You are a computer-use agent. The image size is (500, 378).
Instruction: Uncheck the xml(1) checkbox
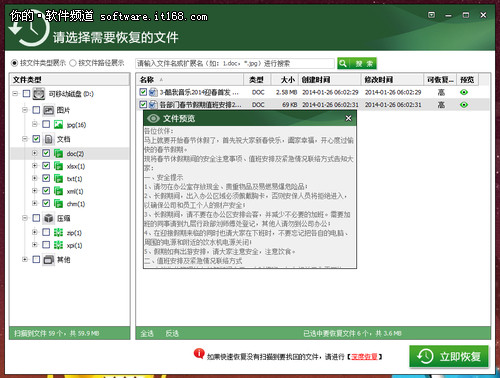pos(46,191)
